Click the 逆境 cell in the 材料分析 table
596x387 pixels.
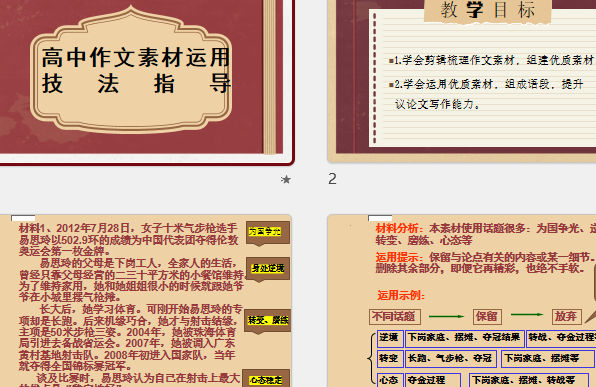390,338
